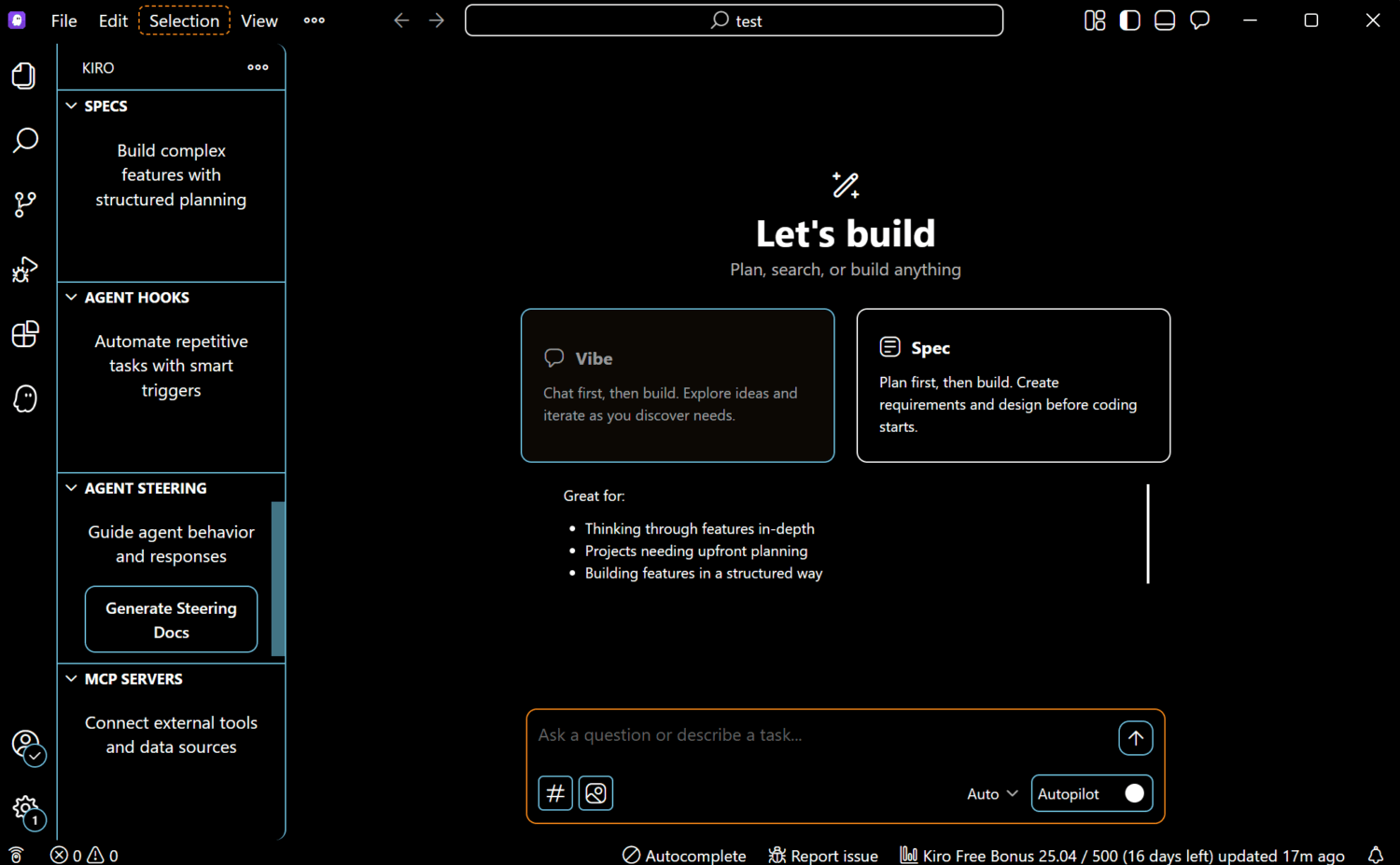This screenshot has height=865, width=1400.
Task: Open the Search view icon
Action: 24,140
